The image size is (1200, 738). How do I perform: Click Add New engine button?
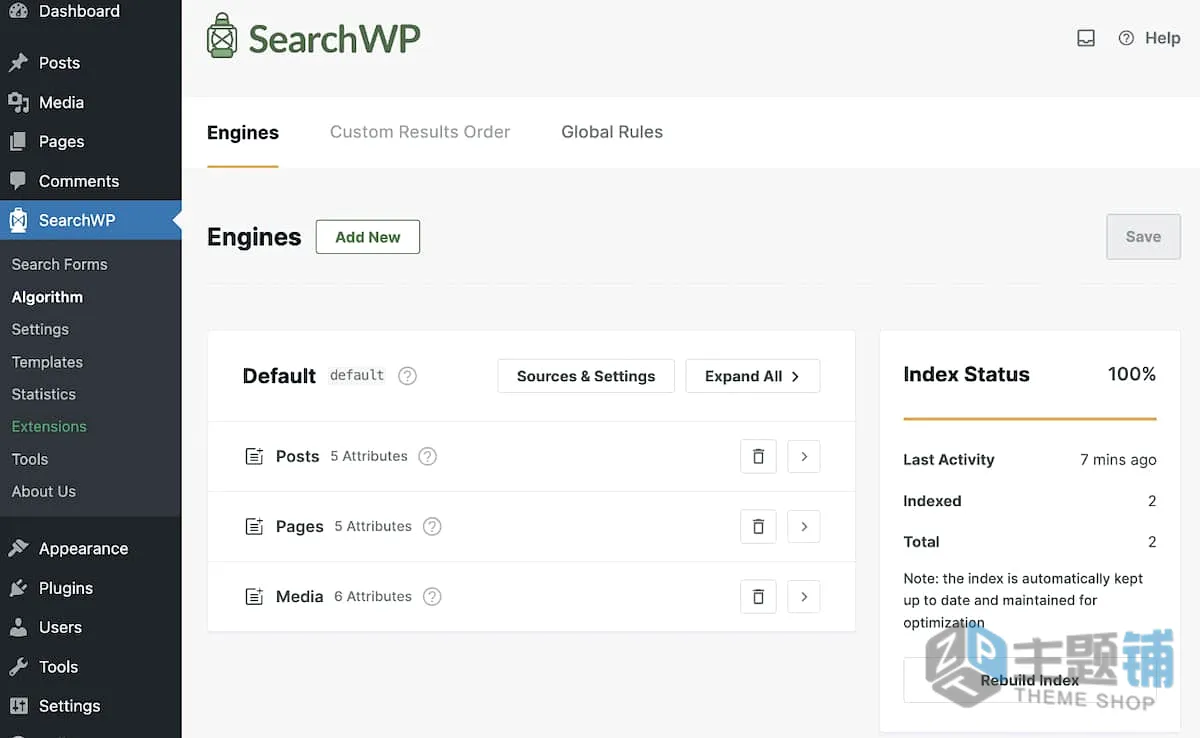tap(368, 237)
